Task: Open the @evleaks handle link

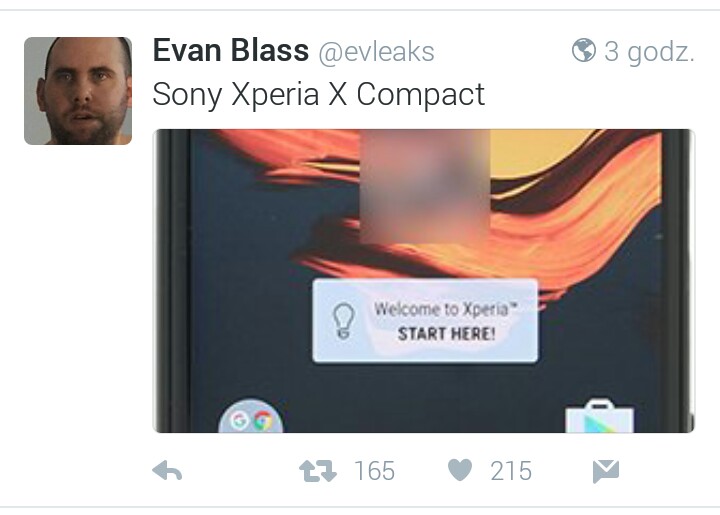Action: [376, 51]
